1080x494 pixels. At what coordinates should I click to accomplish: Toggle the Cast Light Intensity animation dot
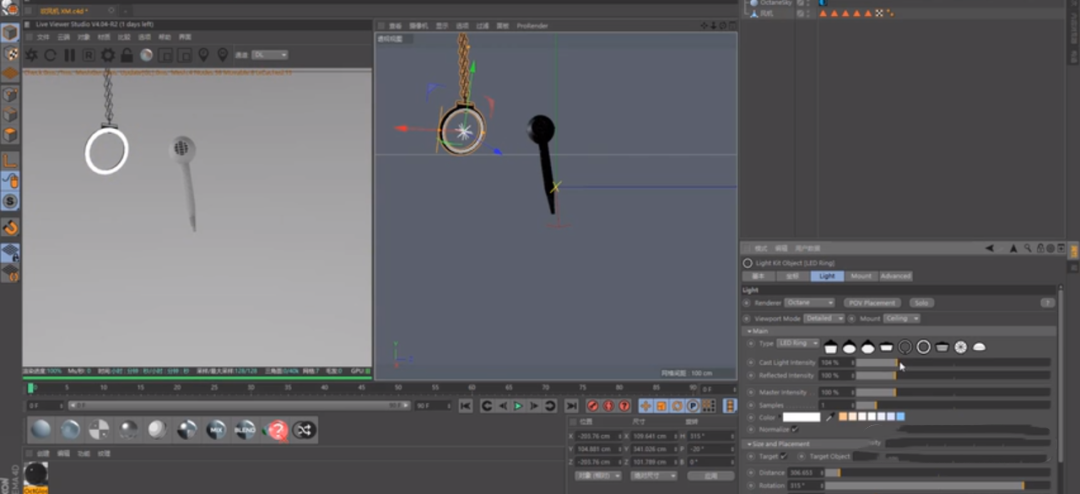[750, 362]
